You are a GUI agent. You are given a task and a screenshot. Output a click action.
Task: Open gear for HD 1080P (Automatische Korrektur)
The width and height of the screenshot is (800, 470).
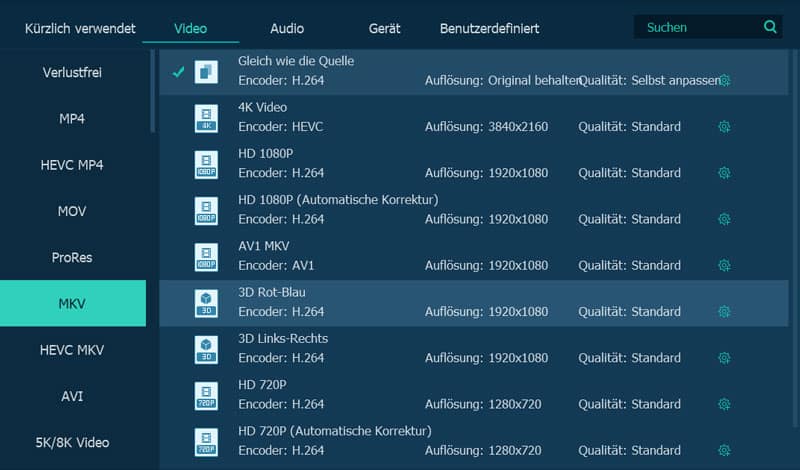point(724,219)
